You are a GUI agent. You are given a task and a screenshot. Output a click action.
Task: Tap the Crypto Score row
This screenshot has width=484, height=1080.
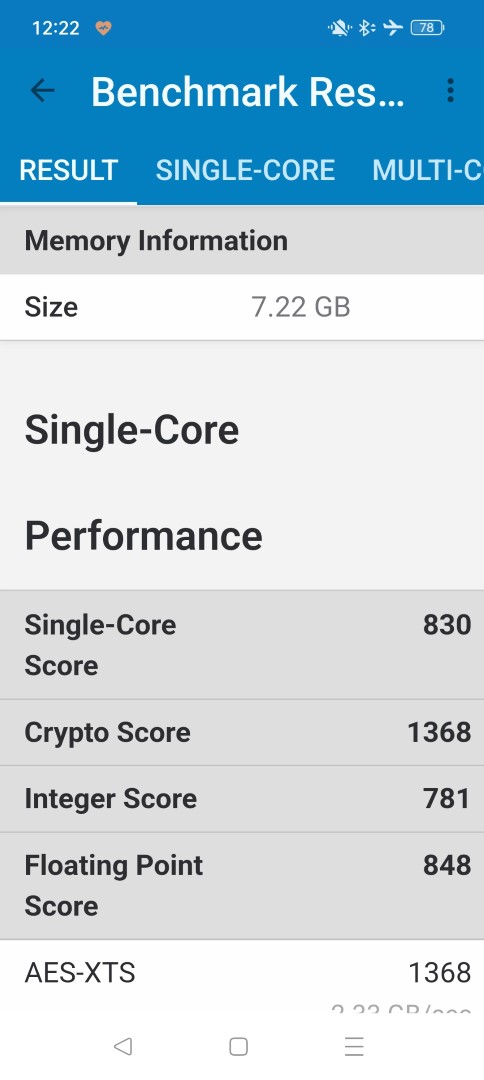tap(242, 733)
